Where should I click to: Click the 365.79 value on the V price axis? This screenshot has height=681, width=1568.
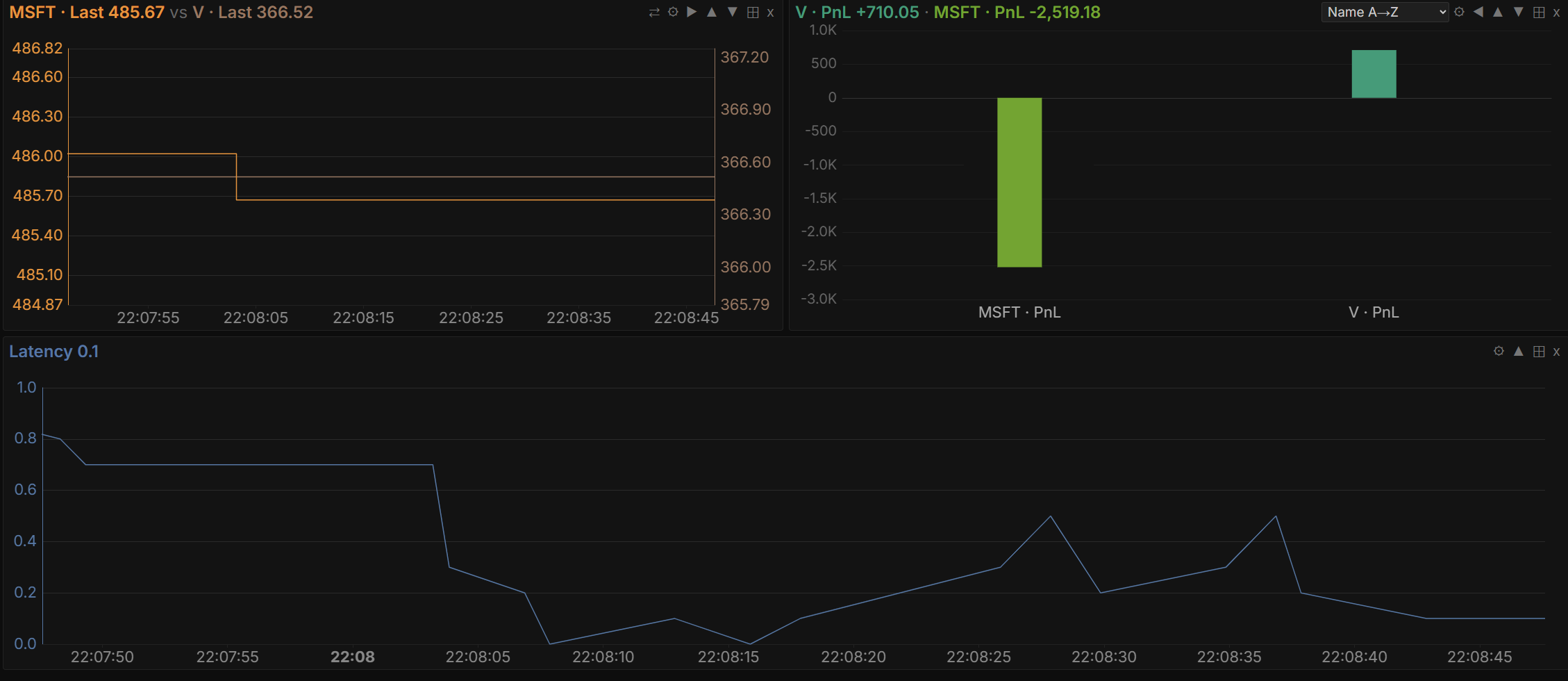744,304
